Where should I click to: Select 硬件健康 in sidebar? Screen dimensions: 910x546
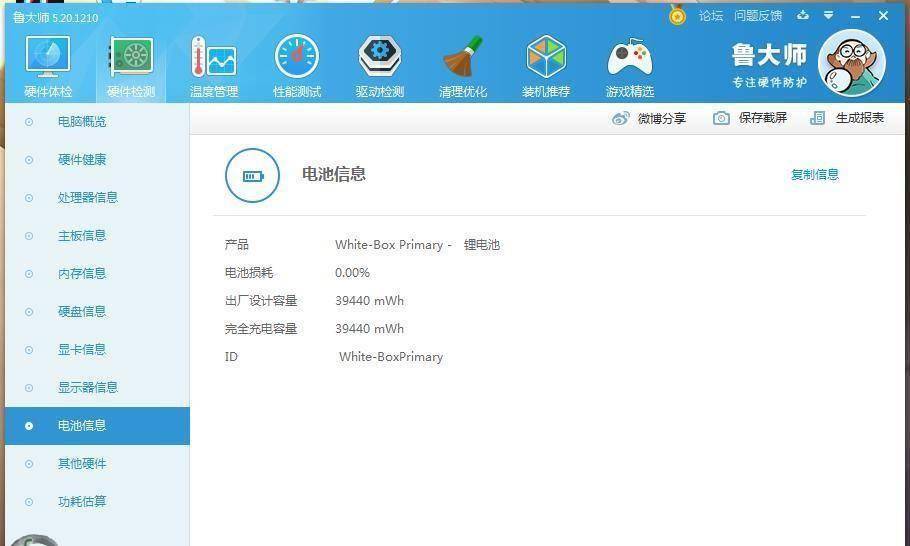coord(97,160)
